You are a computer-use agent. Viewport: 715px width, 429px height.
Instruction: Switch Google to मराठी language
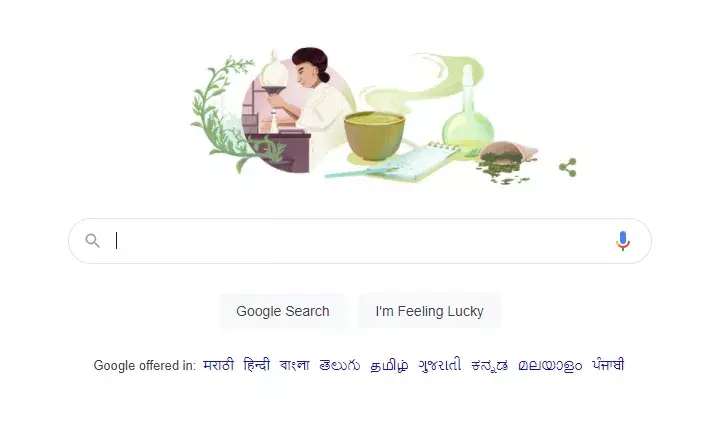[x=218, y=365]
